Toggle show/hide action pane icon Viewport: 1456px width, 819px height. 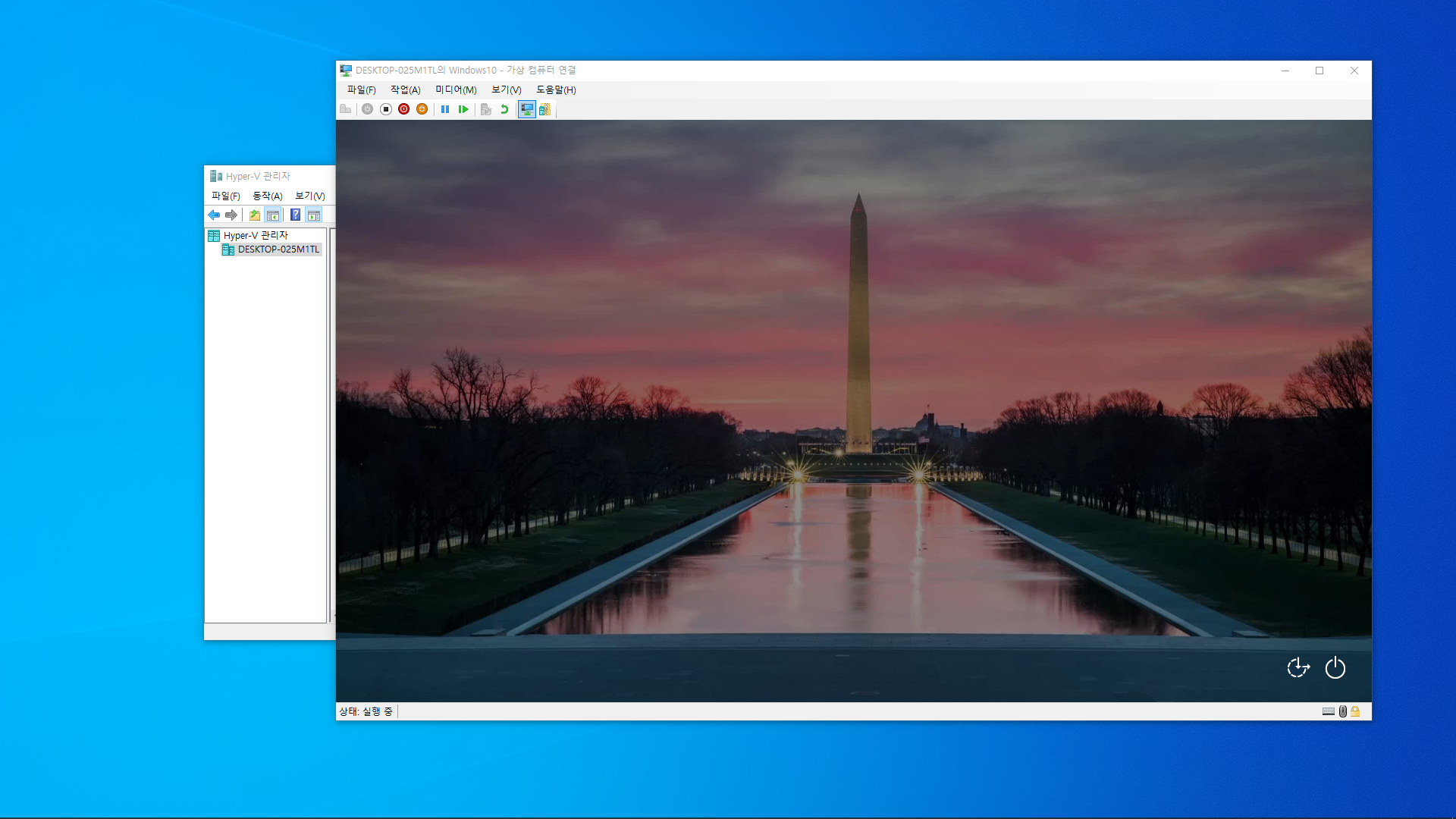coord(314,215)
